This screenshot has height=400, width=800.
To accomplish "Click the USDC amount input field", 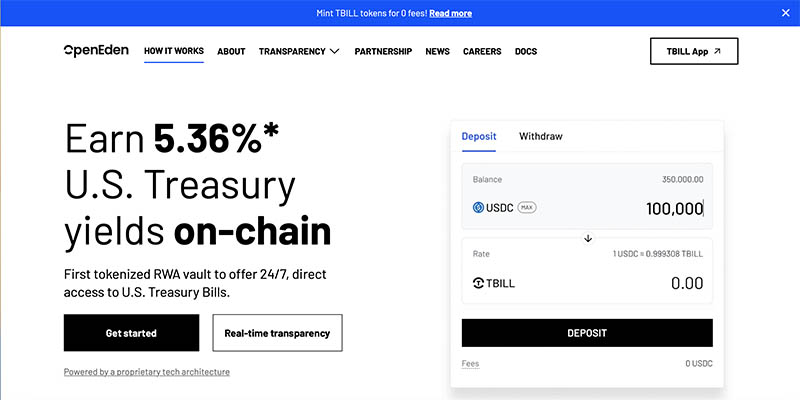I will coord(640,208).
